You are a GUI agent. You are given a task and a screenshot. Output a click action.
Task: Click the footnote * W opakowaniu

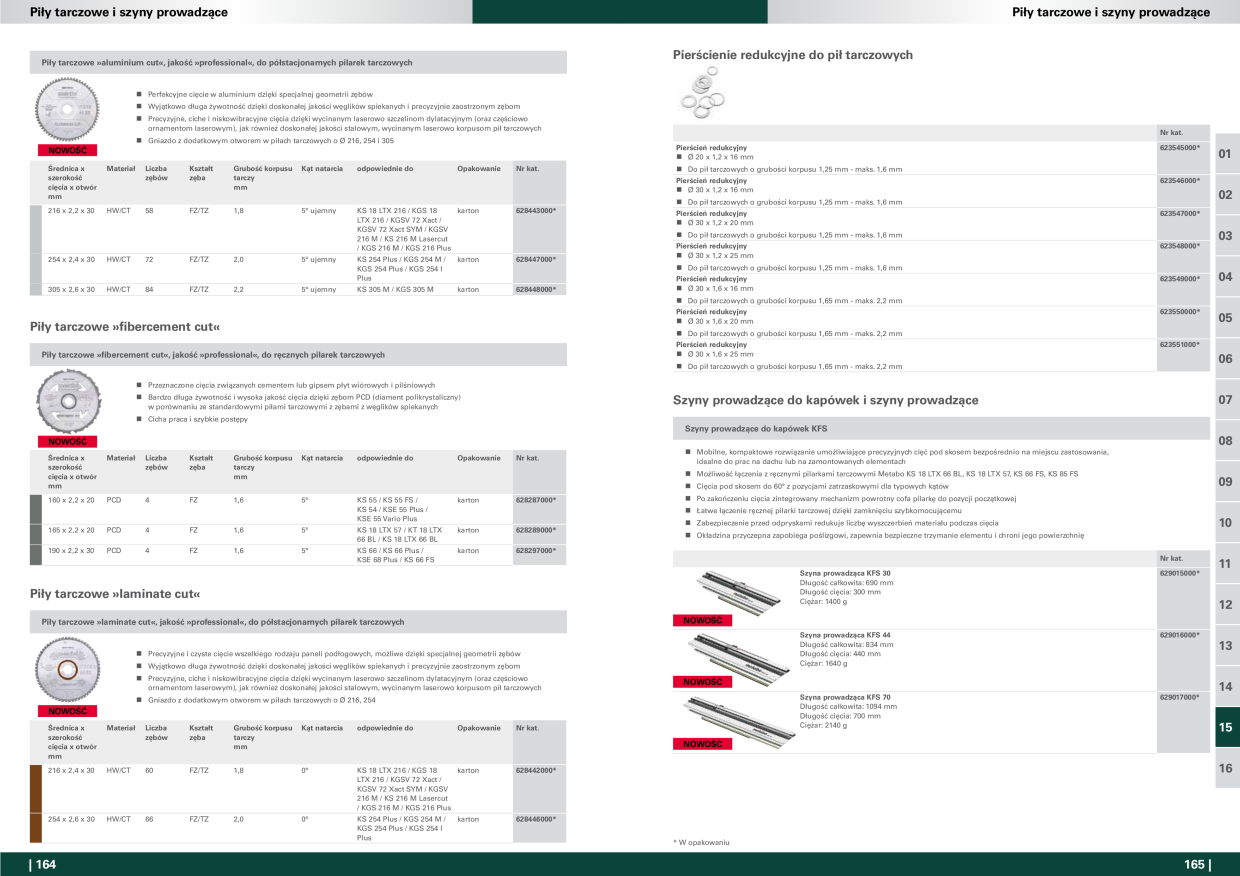(701, 842)
